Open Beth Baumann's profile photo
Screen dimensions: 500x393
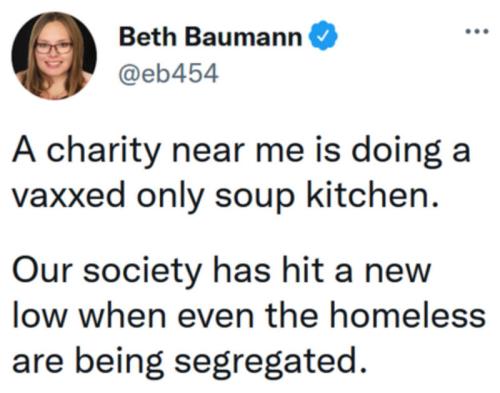[x=54, y=55]
